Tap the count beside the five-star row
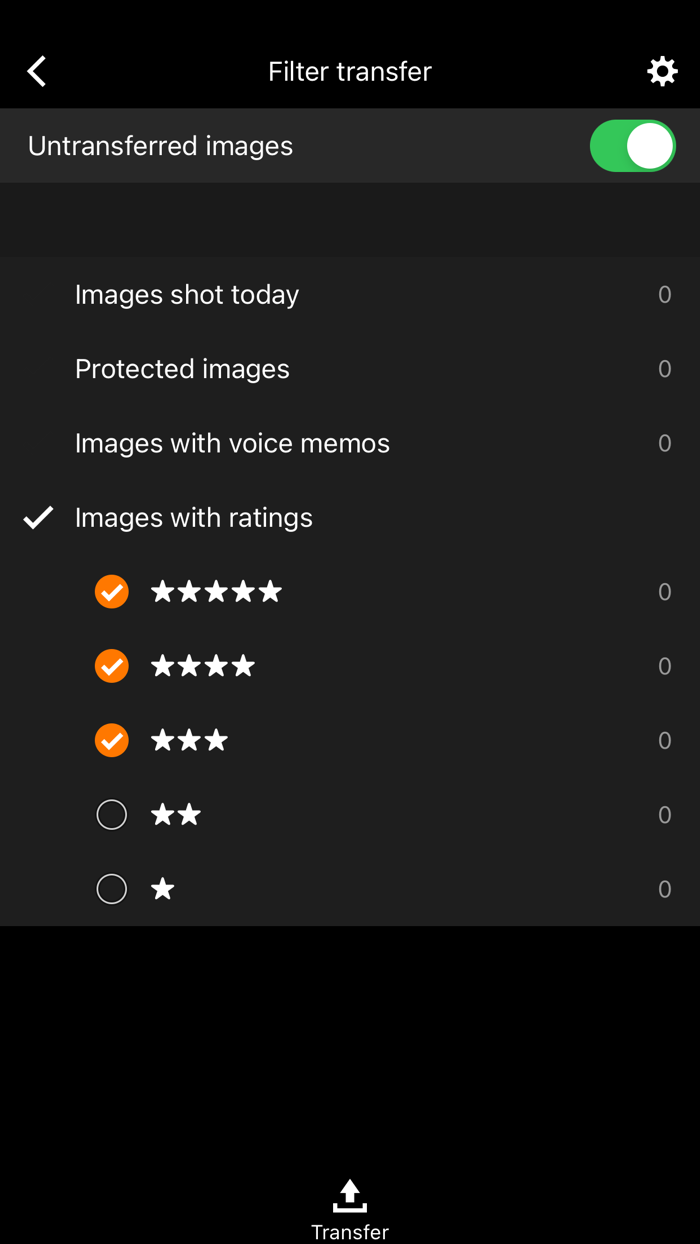Screen dimensions: 700x1244 click(664, 591)
